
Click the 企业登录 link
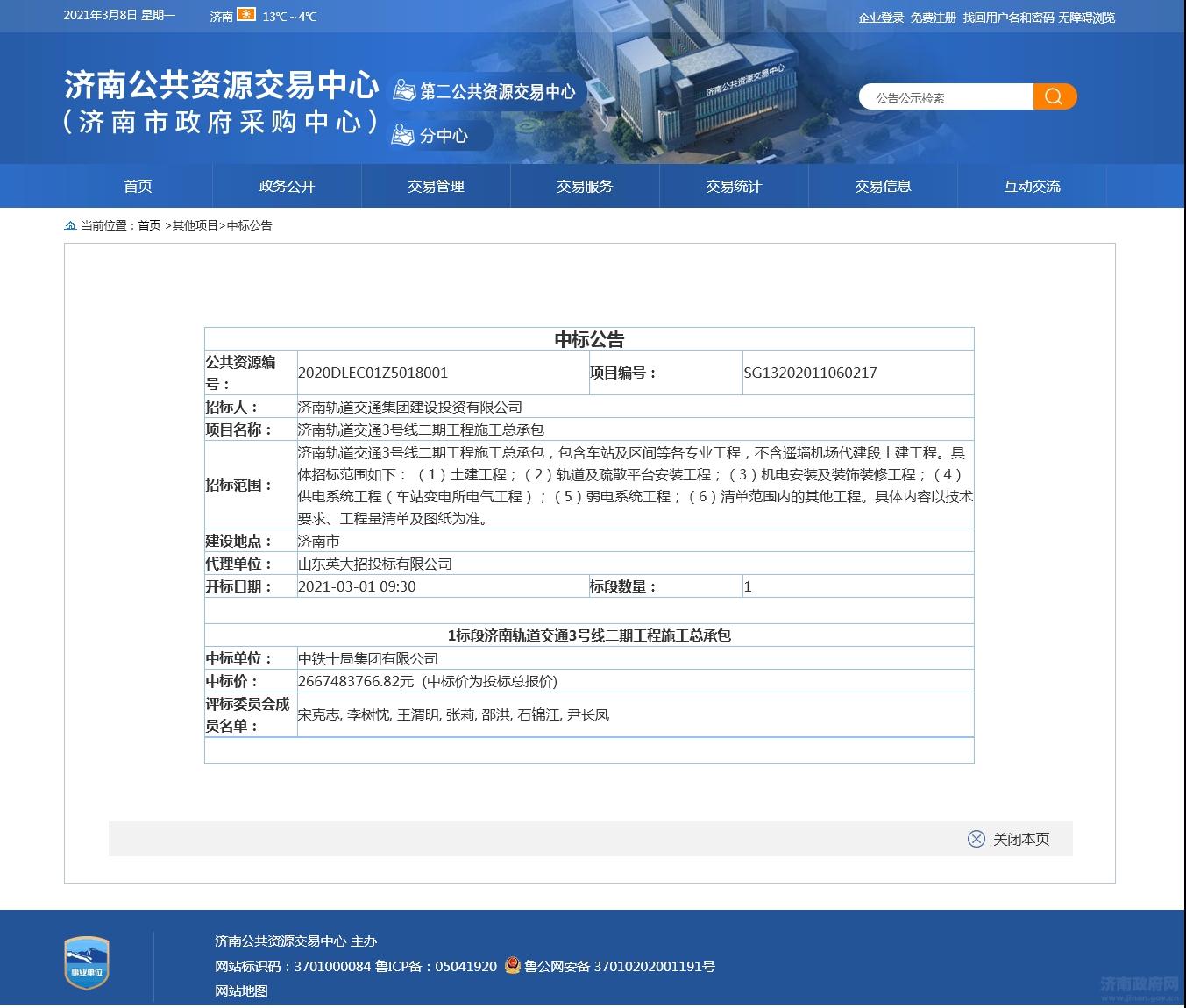pyautogui.click(x=880, y=18)
